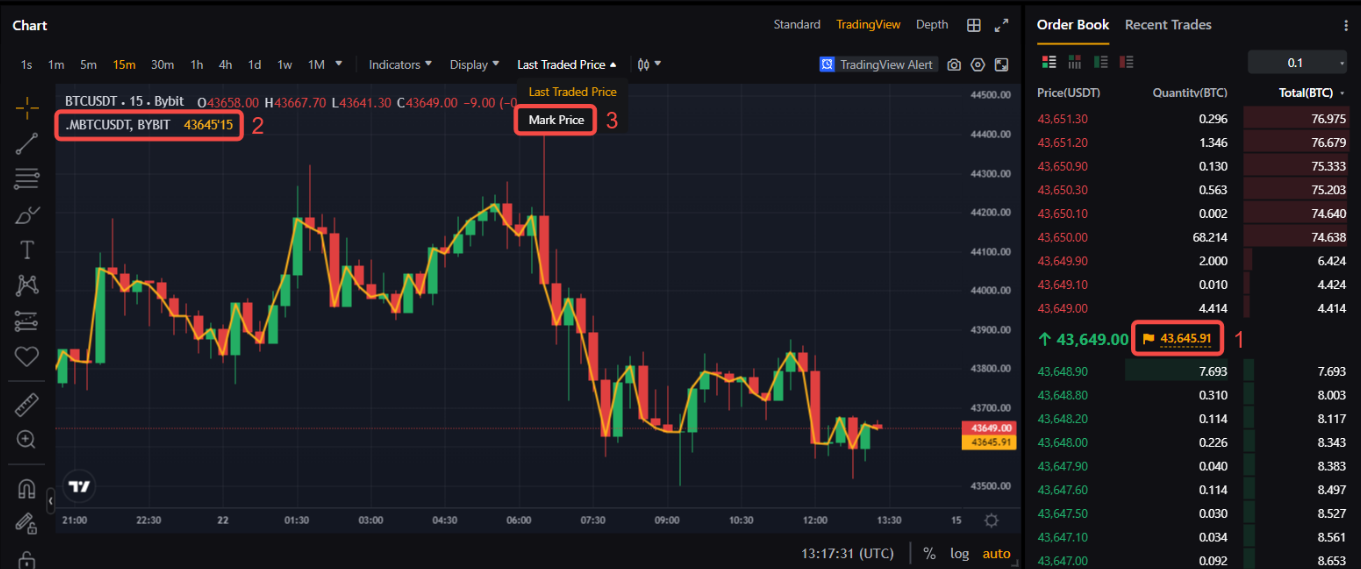Image resolution: width=1361 pixels, height=569 pixels.
Task: Open the Indicators dropdown
Action: pyautogui.click(x=400, y=65)
